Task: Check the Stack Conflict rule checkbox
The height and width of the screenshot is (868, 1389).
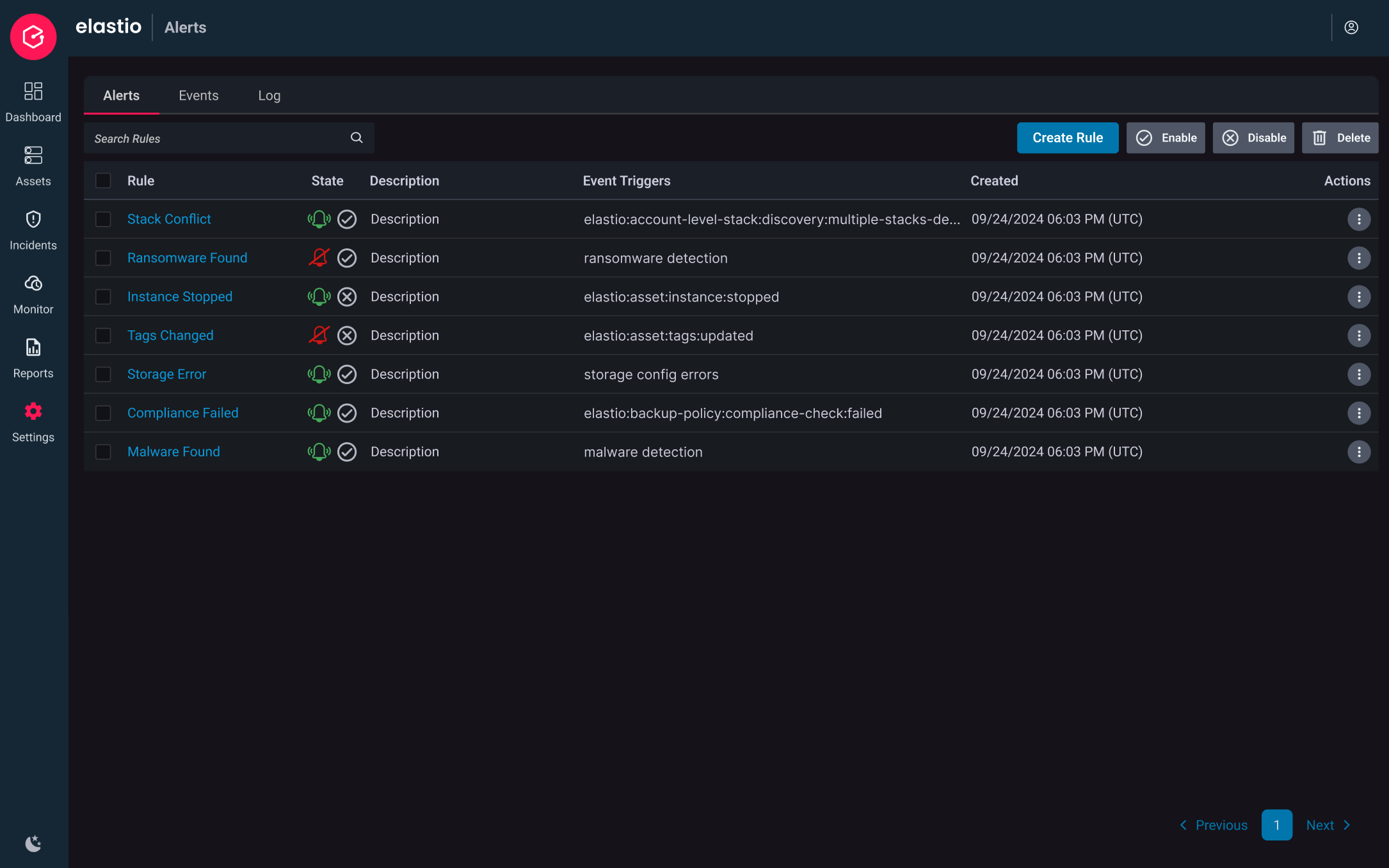Action: [x=103, y=220]
